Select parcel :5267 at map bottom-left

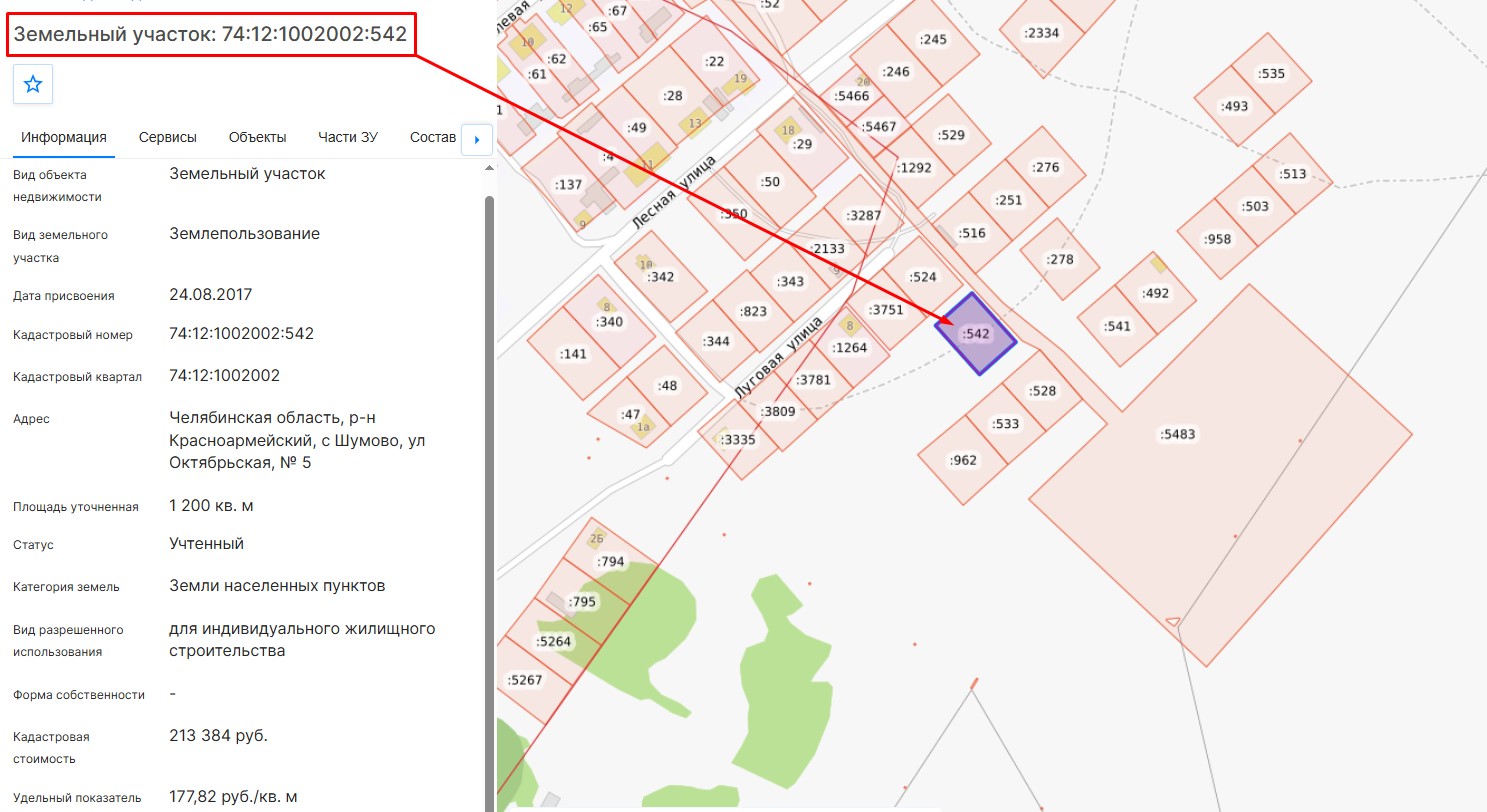[x=525, y=680]
